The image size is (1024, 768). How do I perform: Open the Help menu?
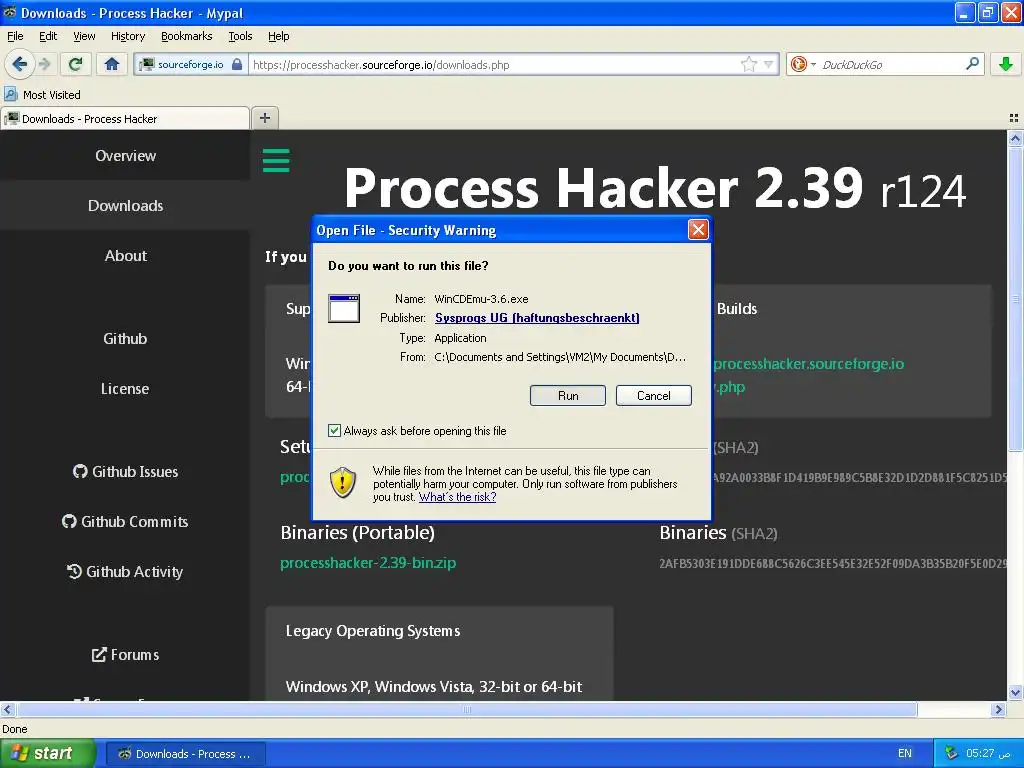point(278,36)
